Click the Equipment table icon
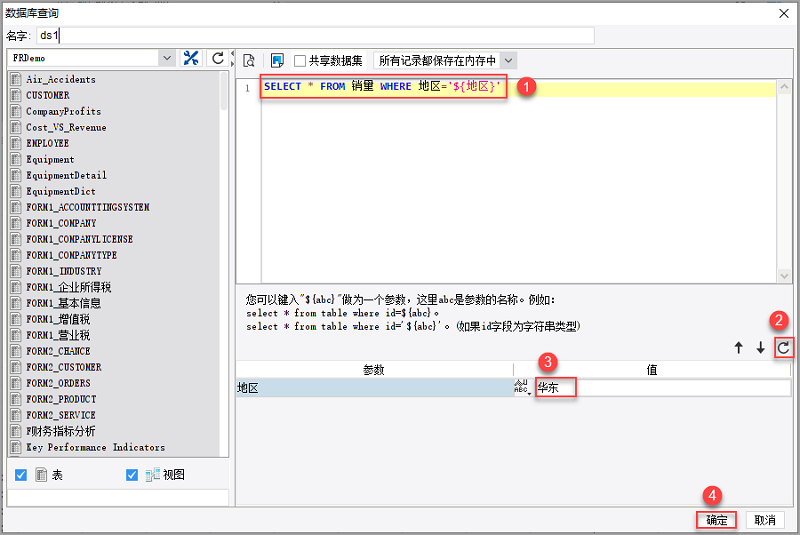 (x=16, y=159)
